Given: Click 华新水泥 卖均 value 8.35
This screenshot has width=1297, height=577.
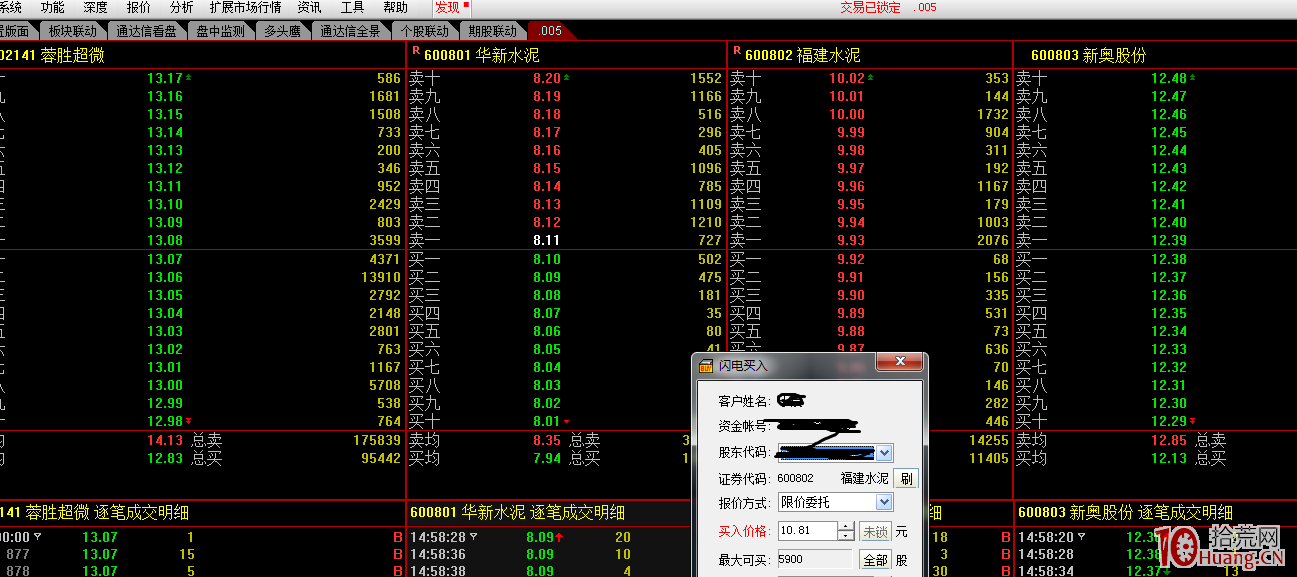Looking at the screenshot, I should coord(547,440).
